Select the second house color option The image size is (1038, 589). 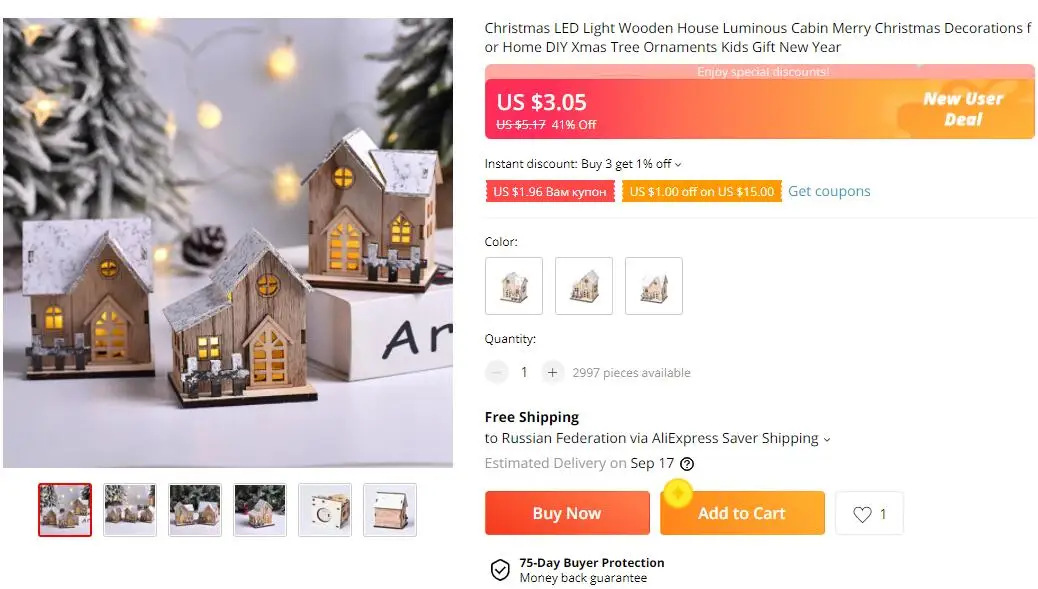[584, 286]
